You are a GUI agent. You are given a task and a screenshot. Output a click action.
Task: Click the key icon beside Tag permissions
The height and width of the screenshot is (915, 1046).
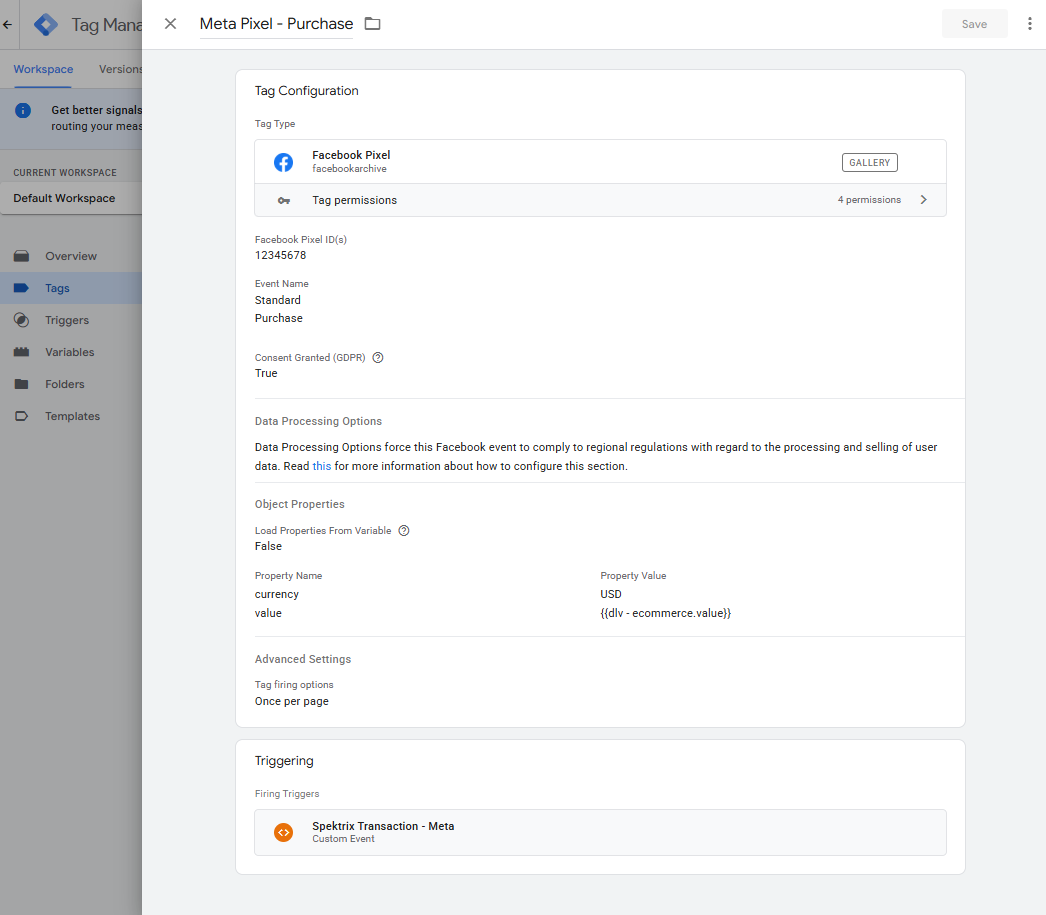click(x=284, y=200)
